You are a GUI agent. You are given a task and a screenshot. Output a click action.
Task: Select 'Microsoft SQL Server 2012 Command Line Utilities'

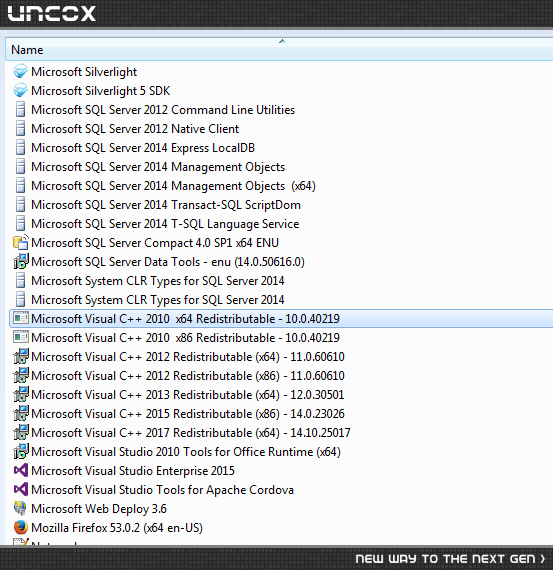[163, 110]
